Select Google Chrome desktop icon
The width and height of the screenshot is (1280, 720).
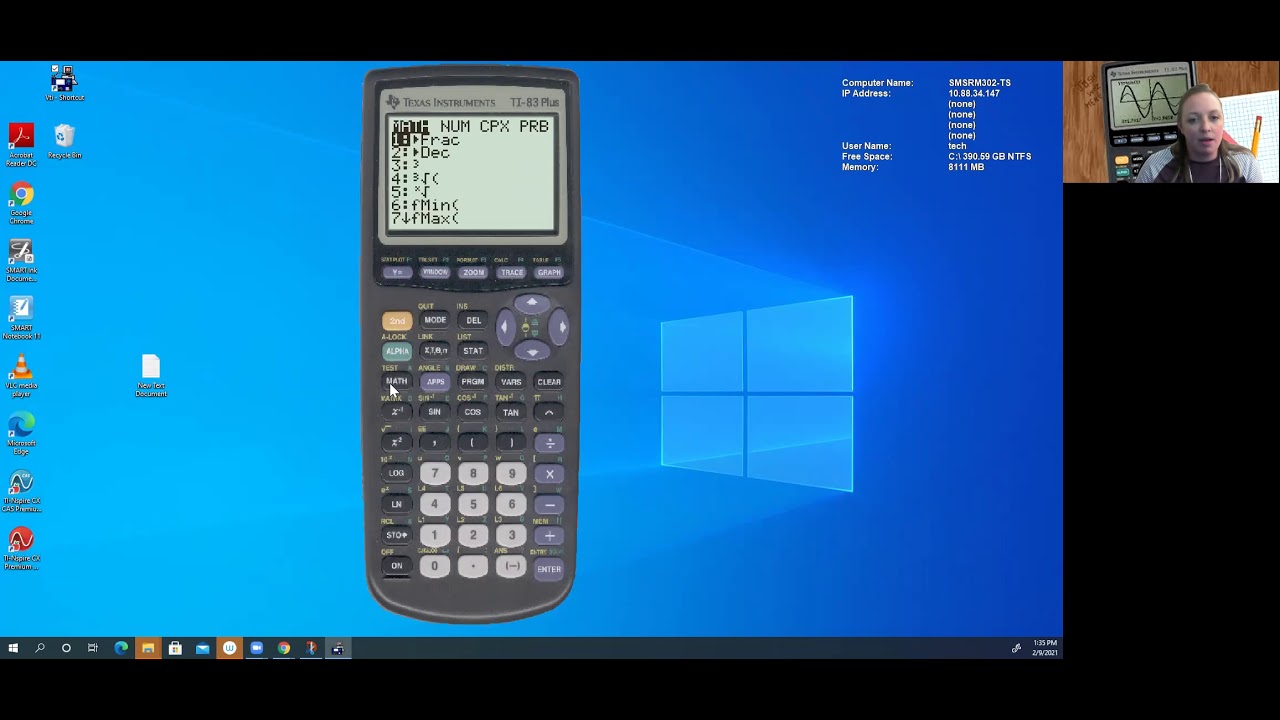coord(21,203)
